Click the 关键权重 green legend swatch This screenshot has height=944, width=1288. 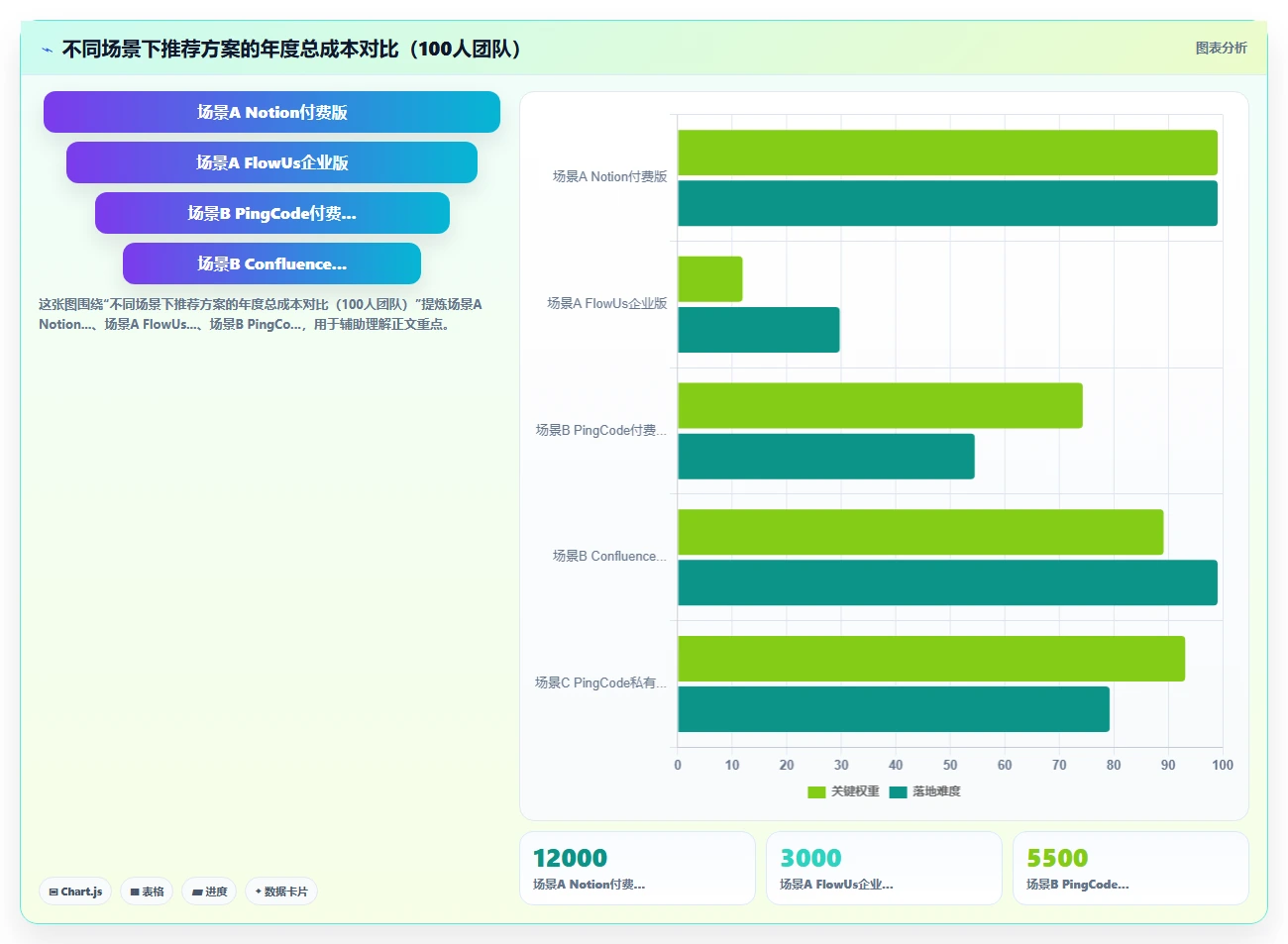pyautogui.click(x=816, y=791)
